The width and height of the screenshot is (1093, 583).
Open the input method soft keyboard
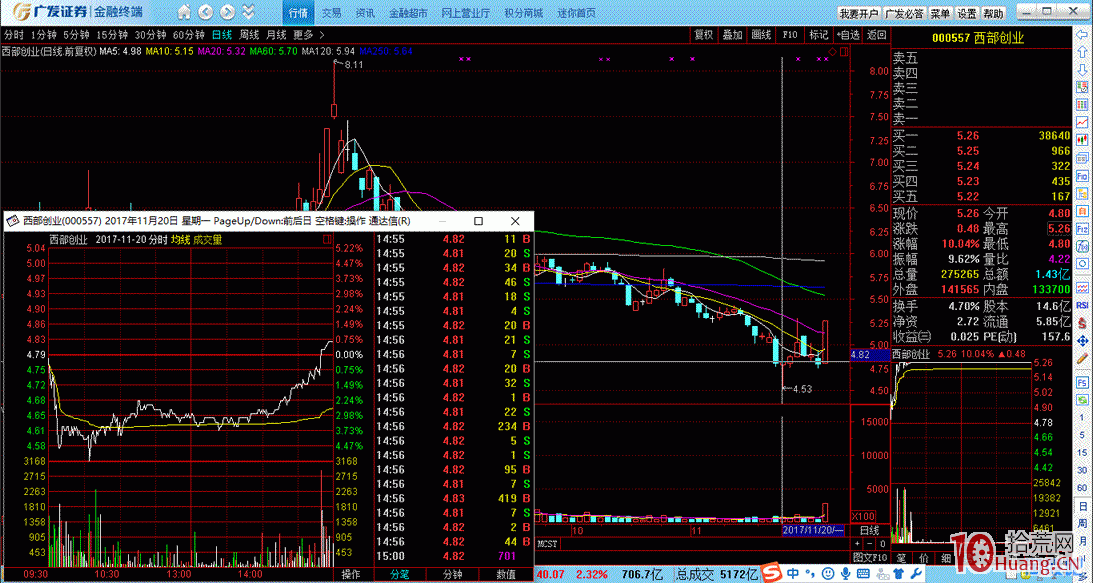(862, 574)
